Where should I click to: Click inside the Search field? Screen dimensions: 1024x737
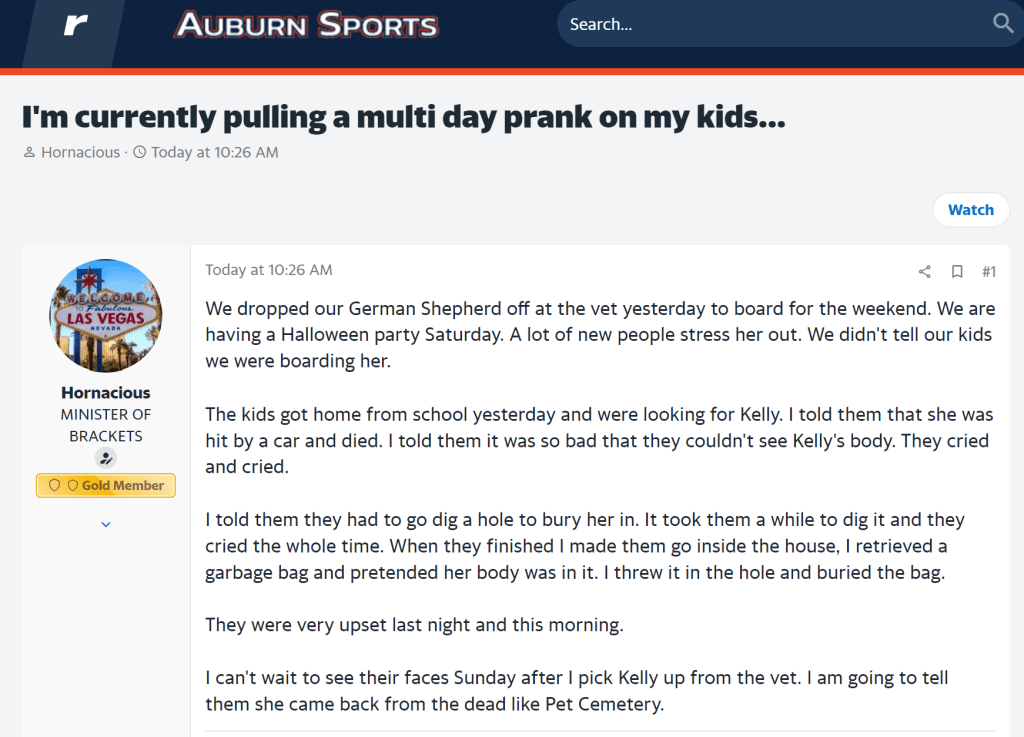[770, 24]
